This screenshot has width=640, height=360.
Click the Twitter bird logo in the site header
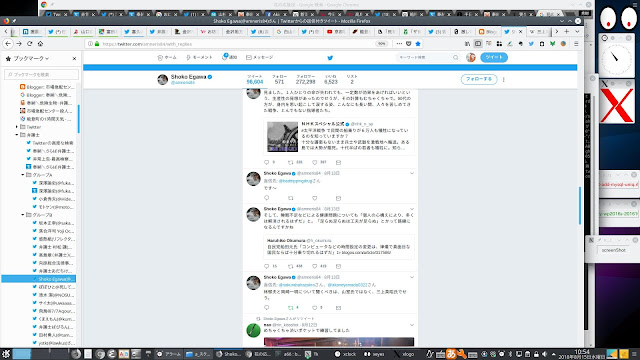[330, 58]
